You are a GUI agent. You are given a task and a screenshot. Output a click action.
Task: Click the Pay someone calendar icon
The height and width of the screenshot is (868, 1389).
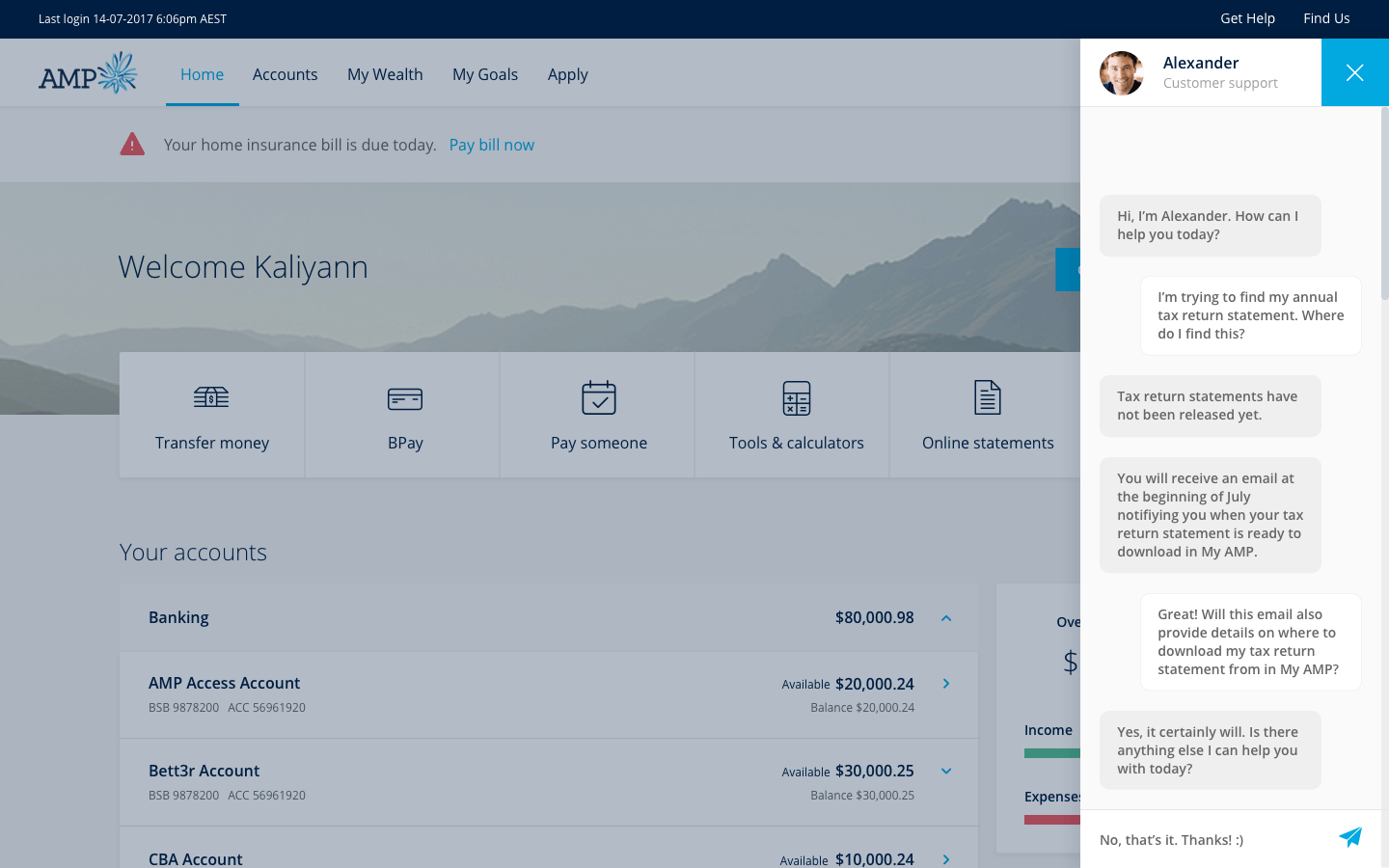(599, 397)
